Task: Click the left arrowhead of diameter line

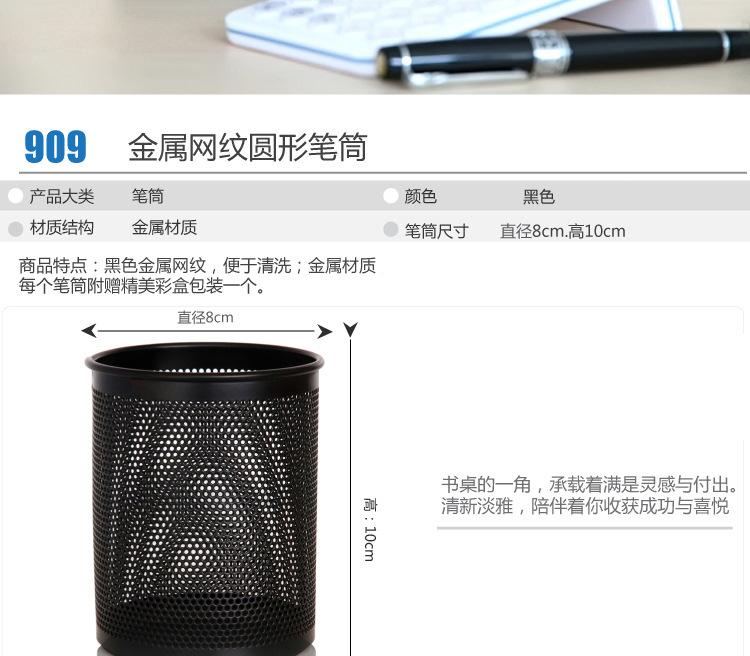Action: 89,331
